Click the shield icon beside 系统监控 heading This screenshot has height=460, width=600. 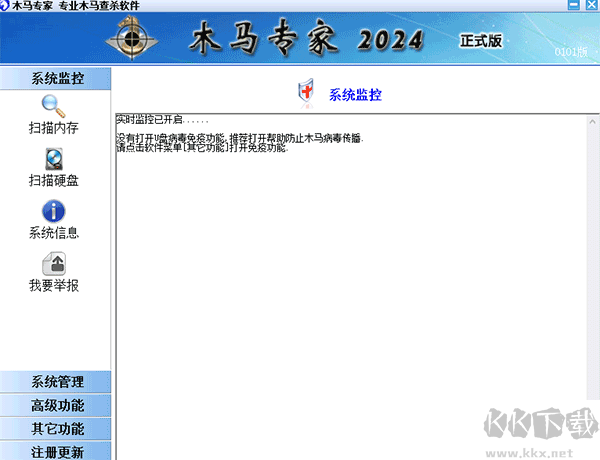coord(306,92)
